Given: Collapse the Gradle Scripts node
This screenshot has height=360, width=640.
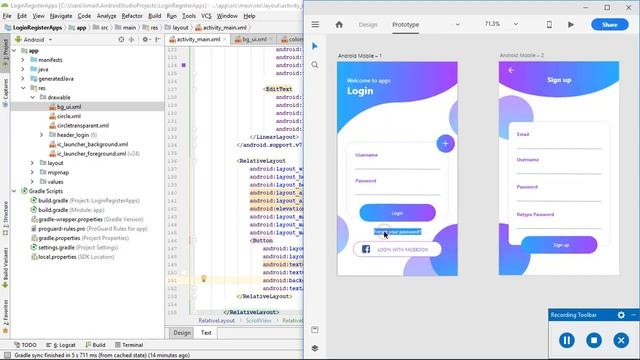Looking at the screenshot, I should click(x=14, y=191).
